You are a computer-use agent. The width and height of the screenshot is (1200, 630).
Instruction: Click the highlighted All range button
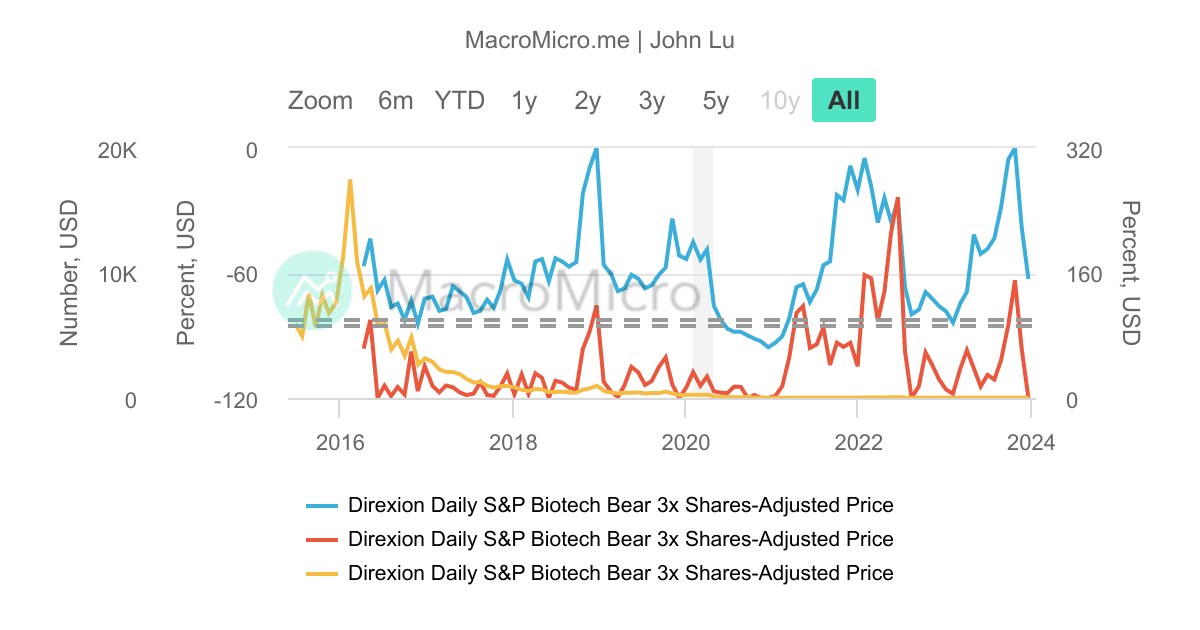coord(843,100)
